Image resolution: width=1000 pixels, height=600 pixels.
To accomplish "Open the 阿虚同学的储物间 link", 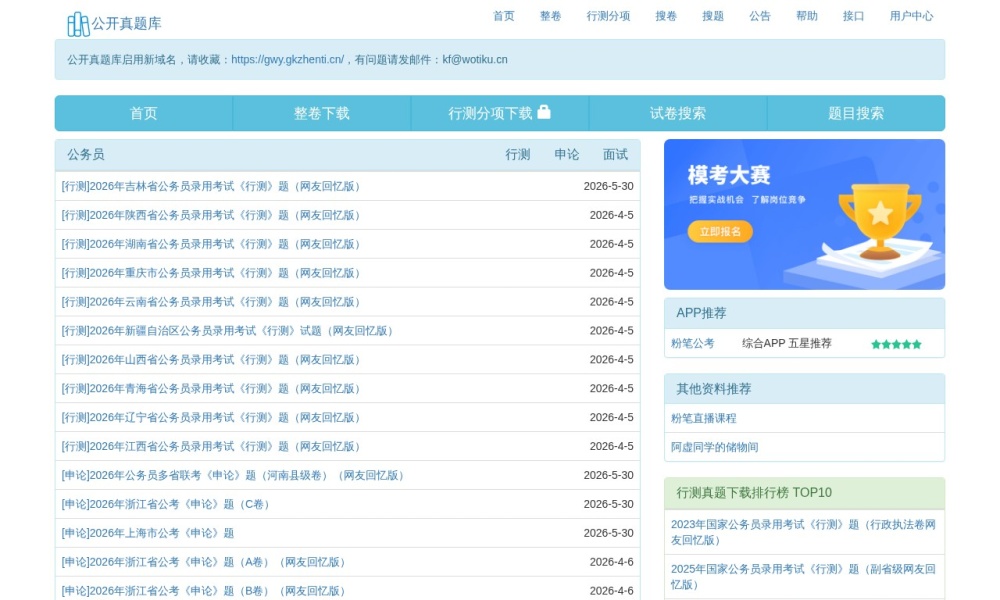I will pyautogui.click(x=714, y=447).
